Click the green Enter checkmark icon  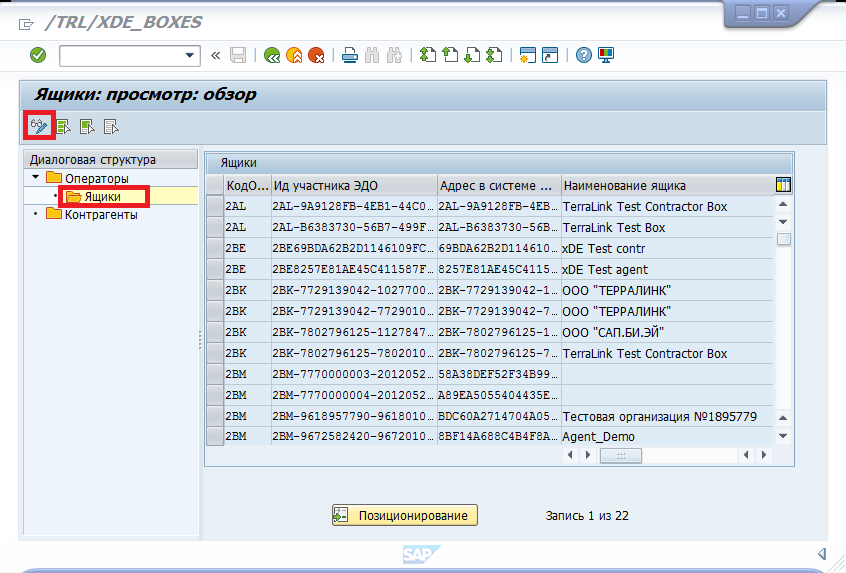[x=38, y=55]
